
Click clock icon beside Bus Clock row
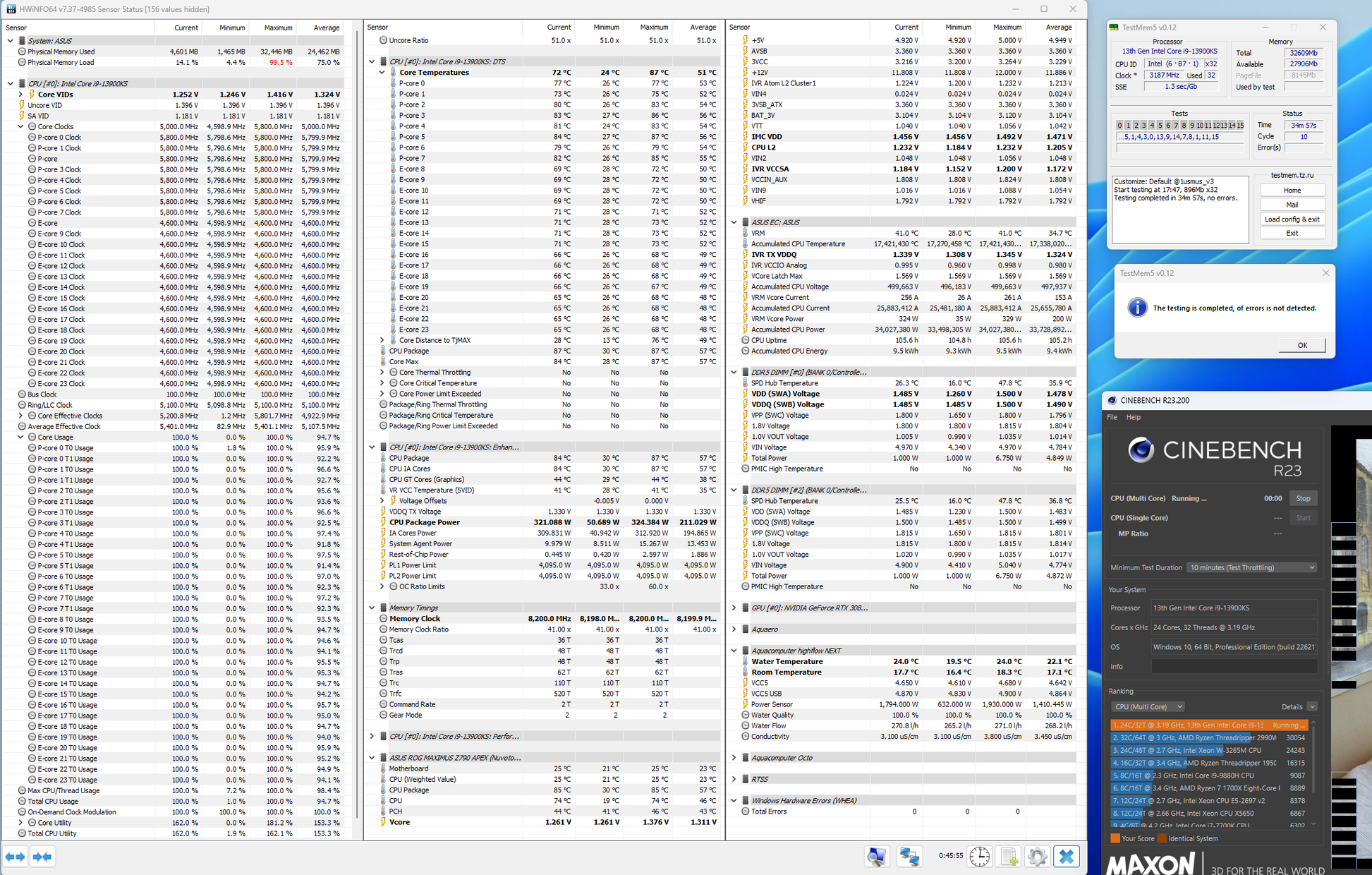(x=22, y=394)
